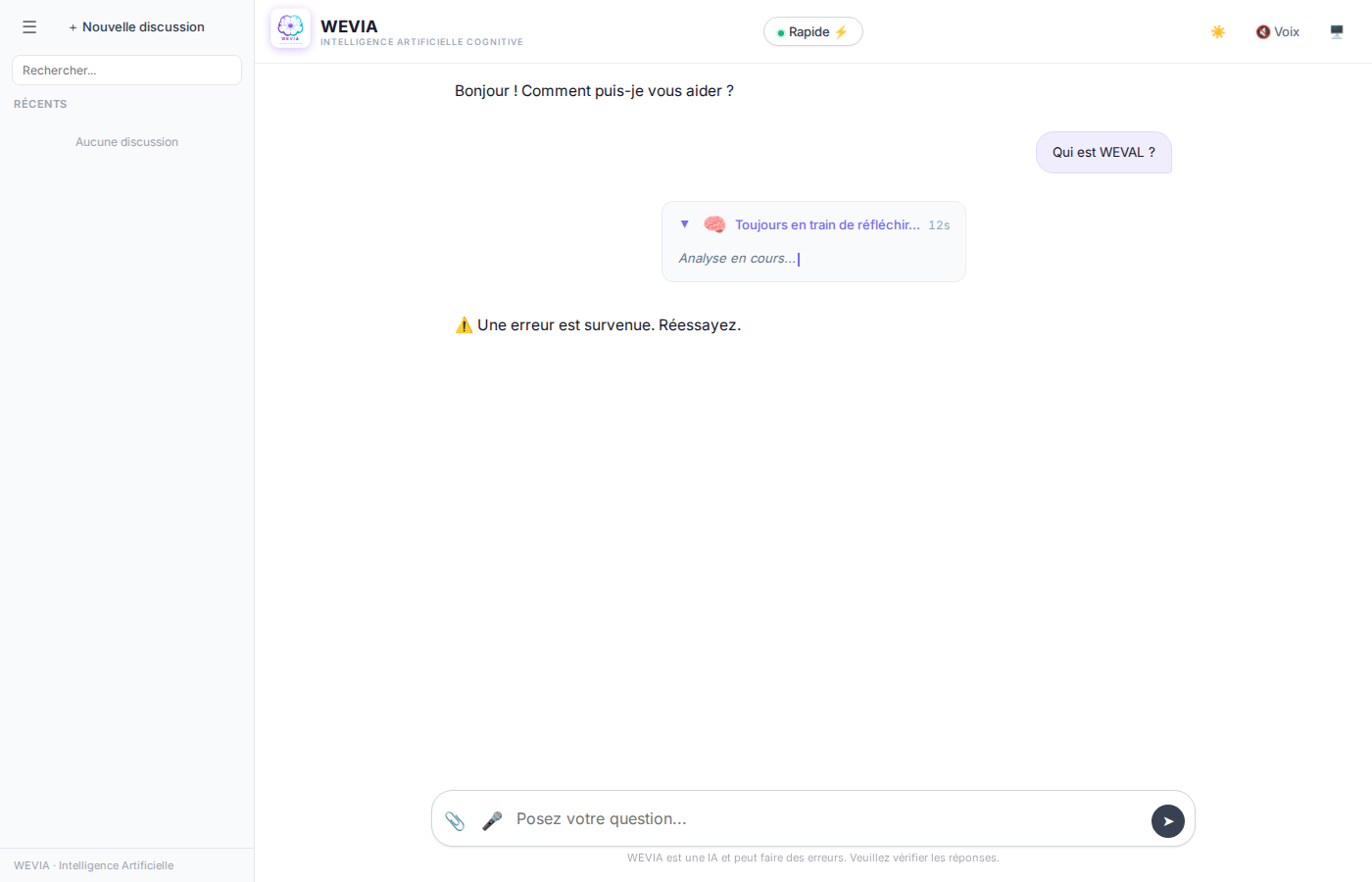Image resolution: width=1372 pixels, height=882 pixels.
Task: Click the 'Qui est WEVAL ?' message bubble
Action: click(1102, 153)
